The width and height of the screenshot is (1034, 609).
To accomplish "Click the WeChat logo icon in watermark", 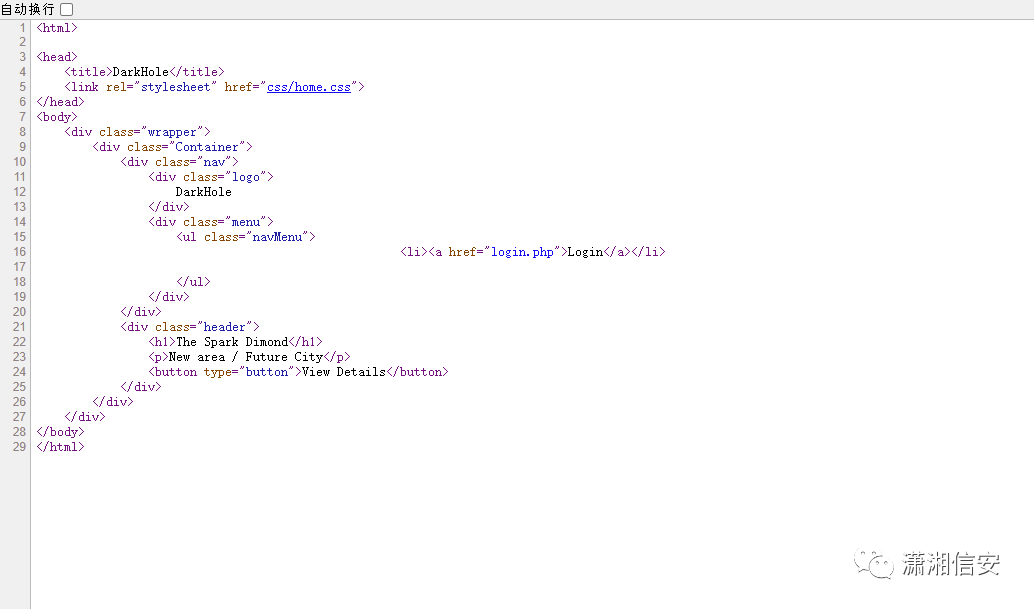I will [x=873, y=565].
